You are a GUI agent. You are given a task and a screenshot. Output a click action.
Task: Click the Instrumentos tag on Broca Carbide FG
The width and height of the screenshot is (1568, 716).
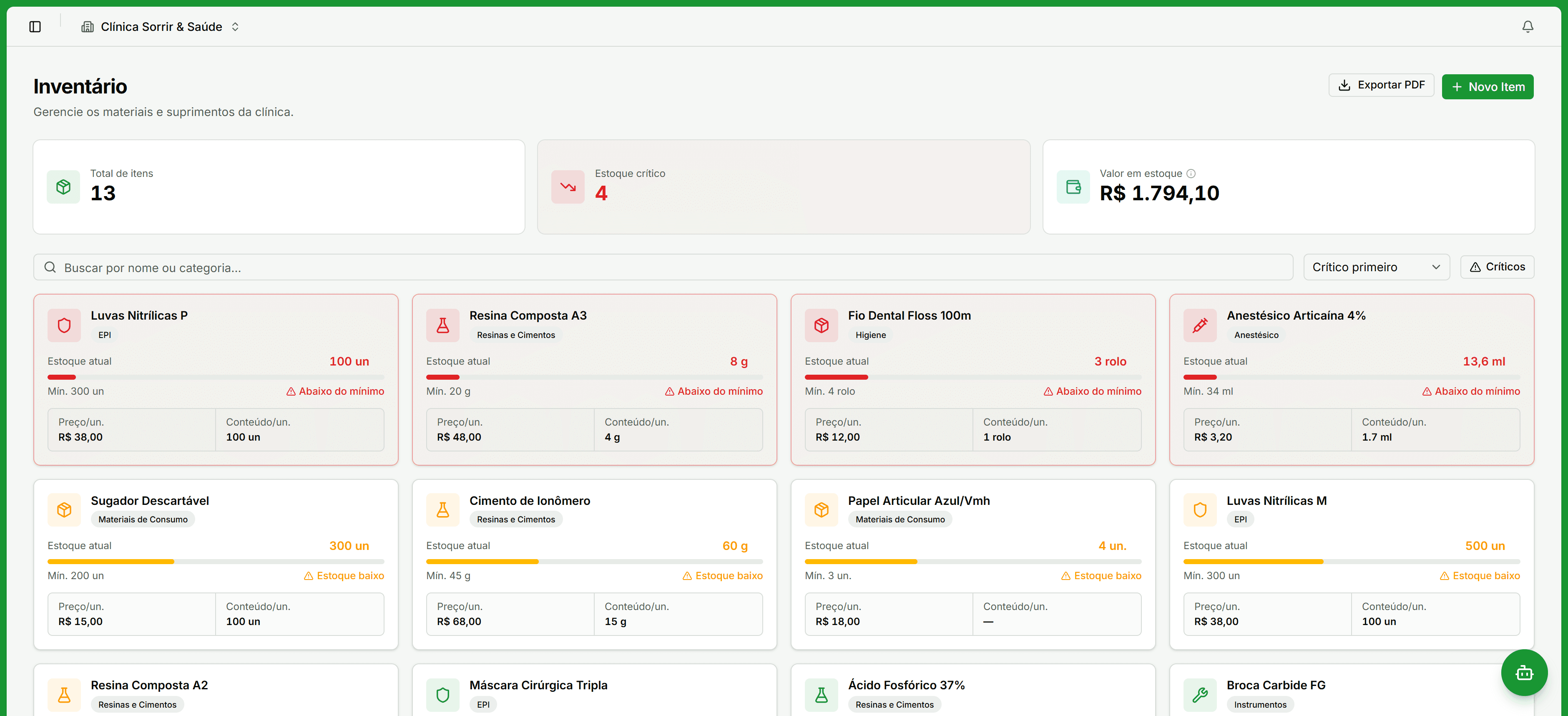coord(1260,704)
